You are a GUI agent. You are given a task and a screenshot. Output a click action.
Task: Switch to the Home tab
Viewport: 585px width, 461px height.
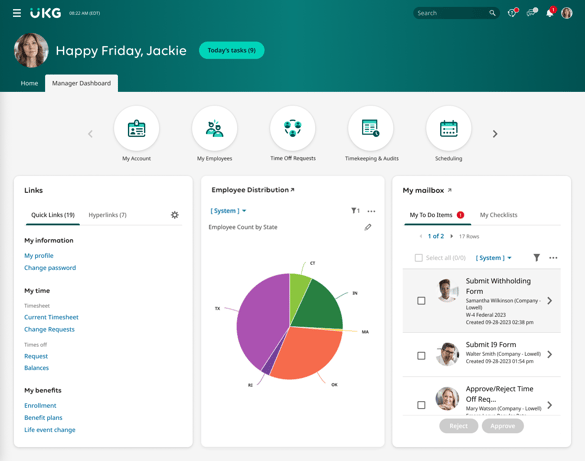29,83
